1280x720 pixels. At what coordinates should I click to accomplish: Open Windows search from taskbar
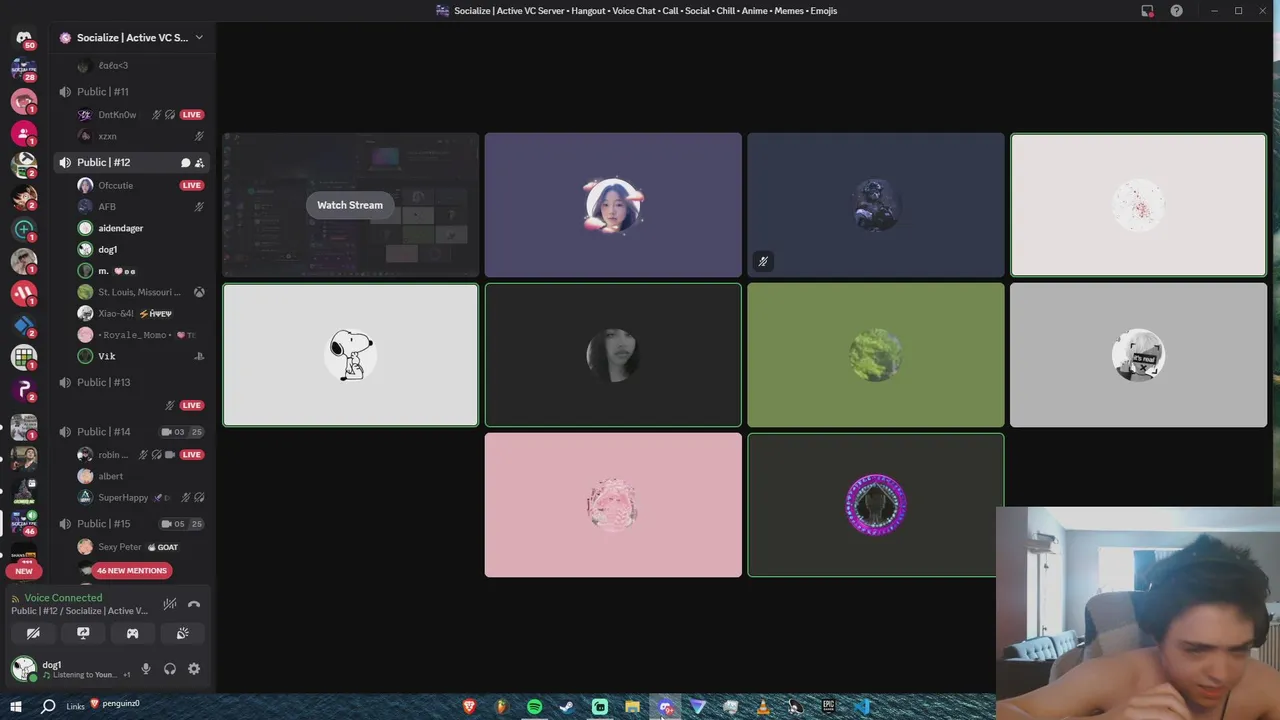pos(48,707)
